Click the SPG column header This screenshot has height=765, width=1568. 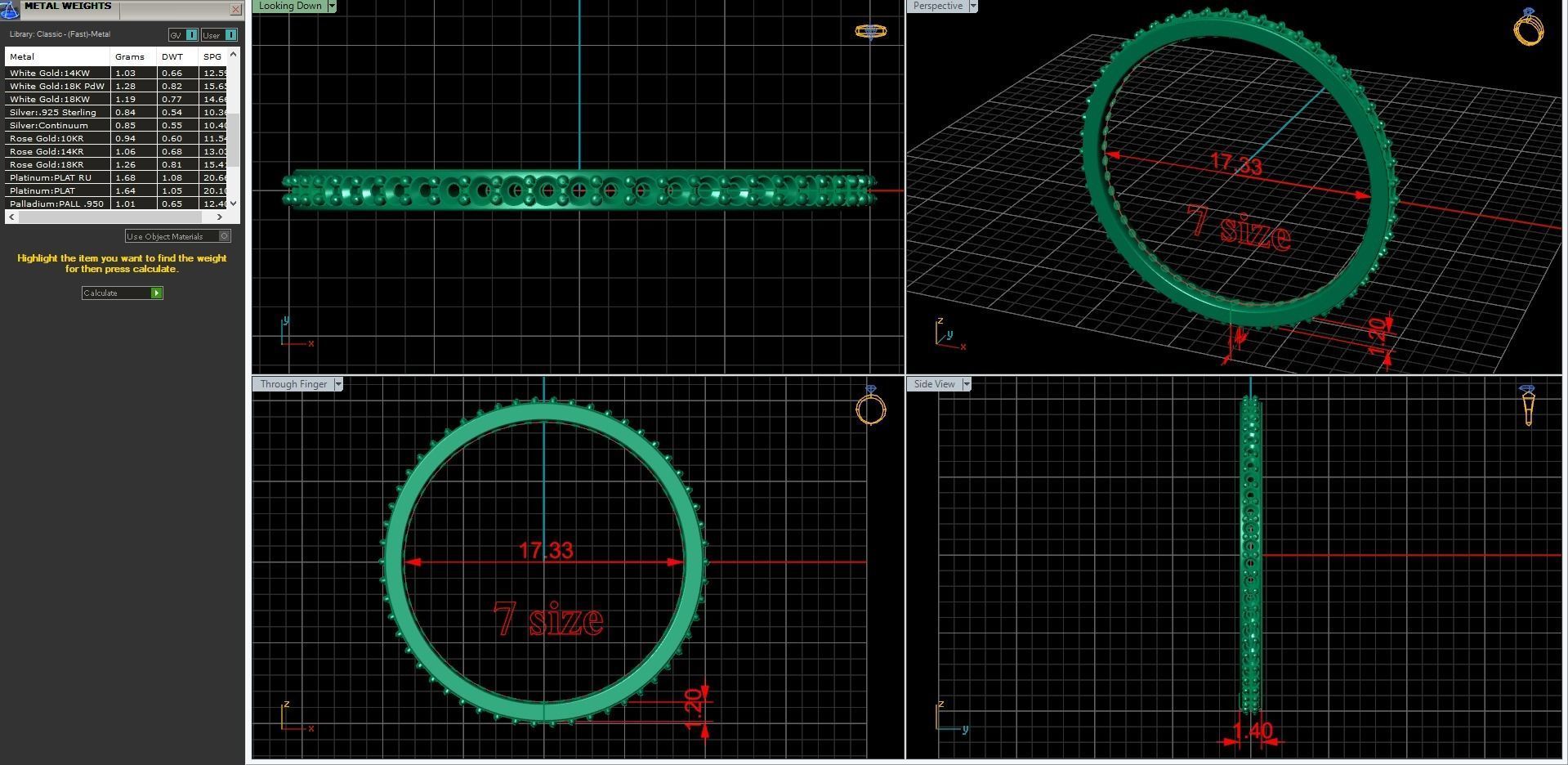coord(213,56)
